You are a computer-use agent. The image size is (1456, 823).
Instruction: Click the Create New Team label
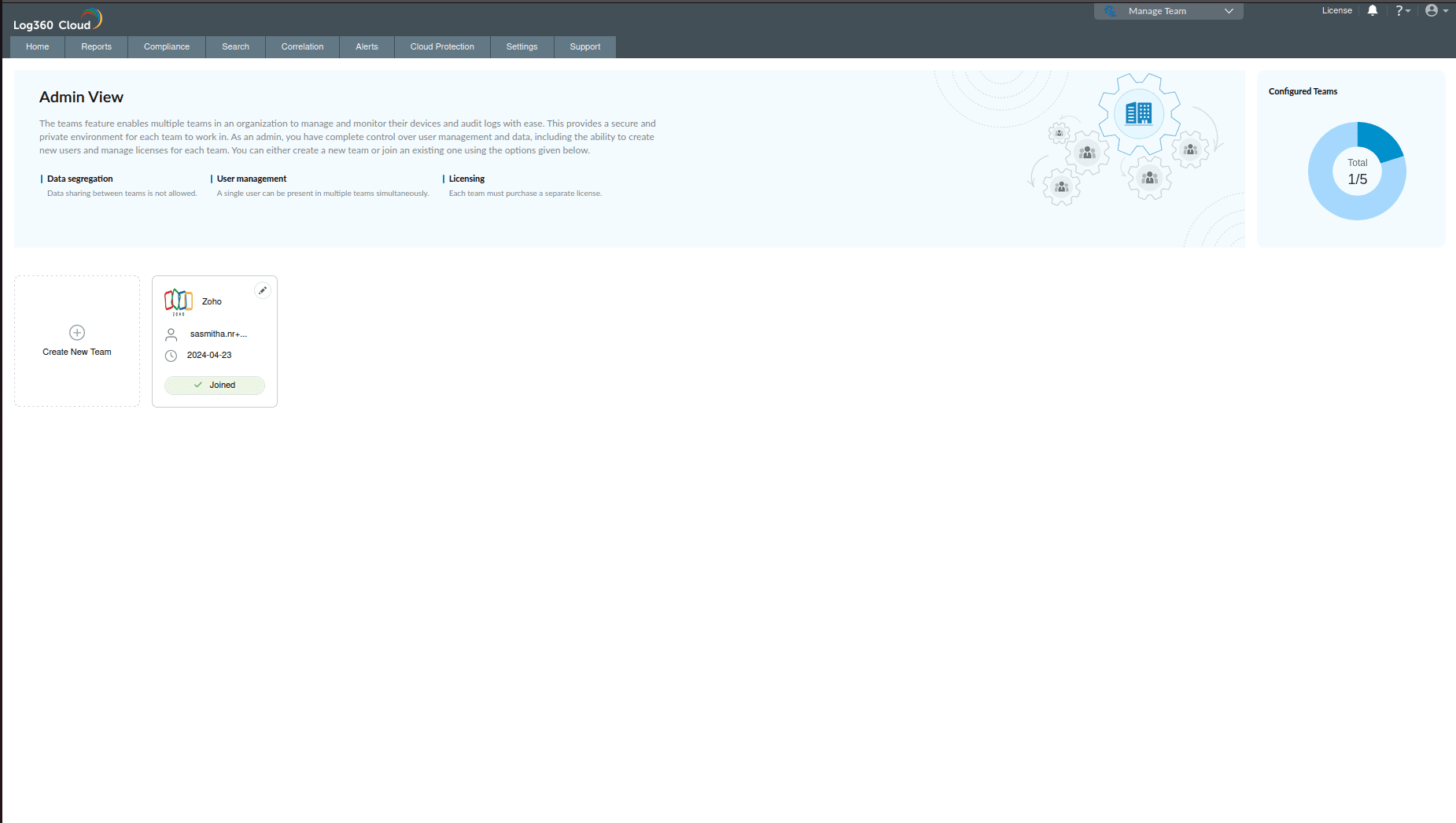coord(77,352)
